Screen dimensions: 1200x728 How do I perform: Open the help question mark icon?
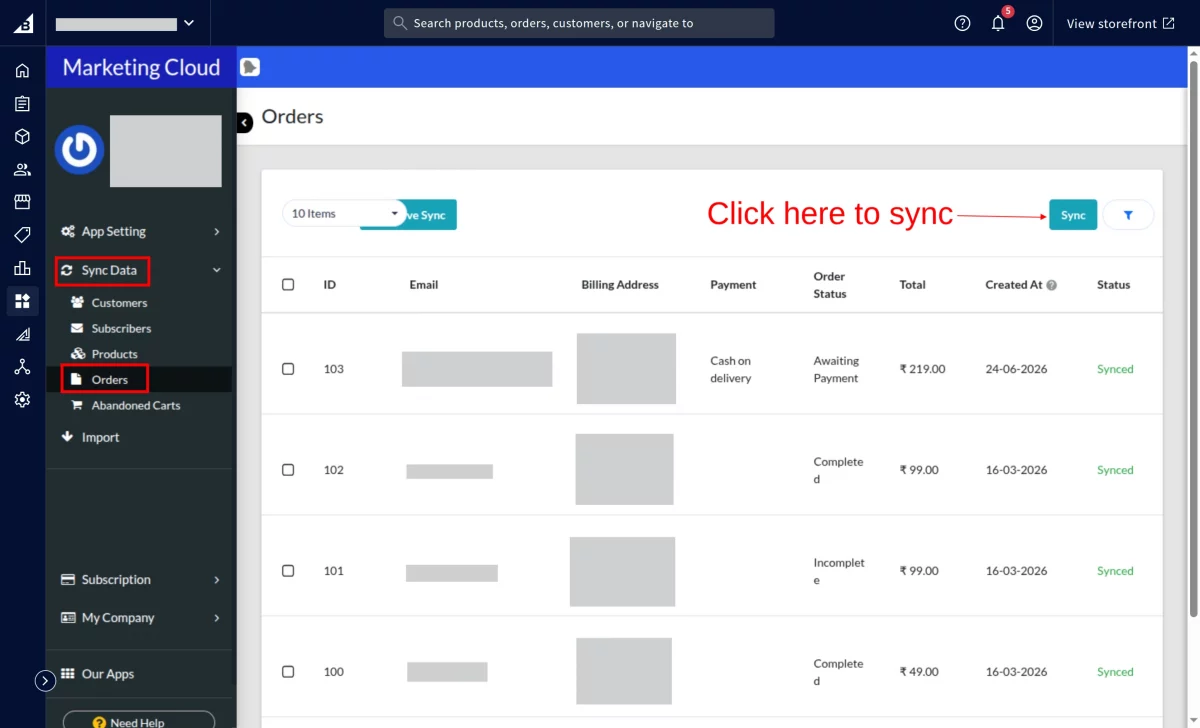click(x=962, y=23)
